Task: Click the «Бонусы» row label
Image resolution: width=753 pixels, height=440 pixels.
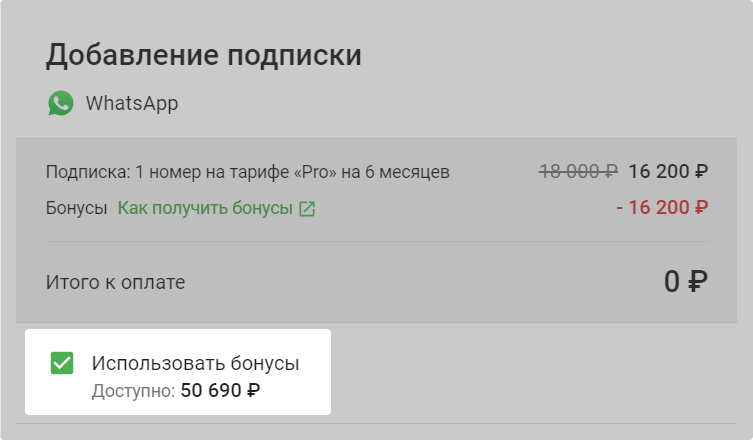Action: point(76,209)
